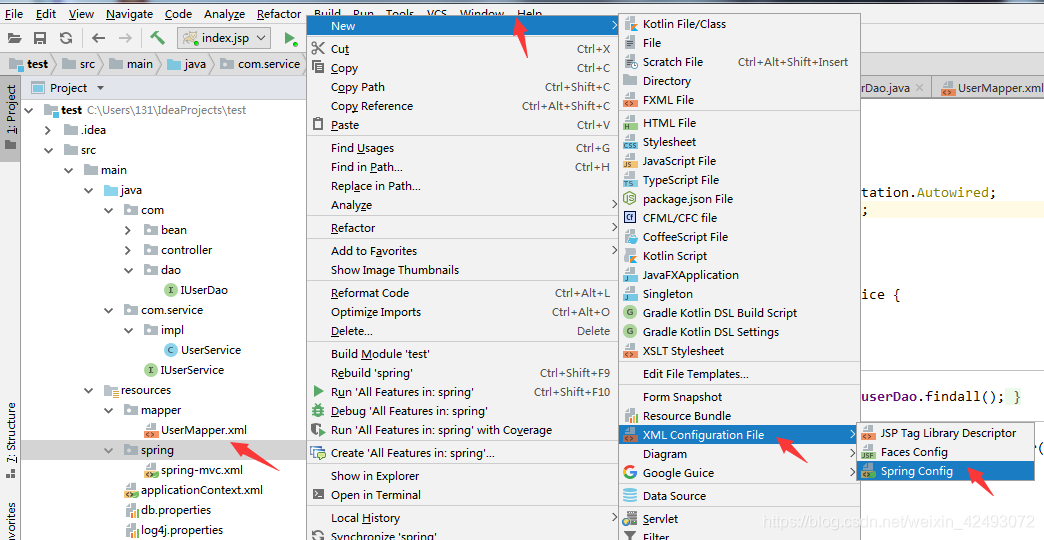Open the index.jsp run configuration dropdown
This screenshot has width=1044, height=540.
pyautogui.click(x=224, y=38)
